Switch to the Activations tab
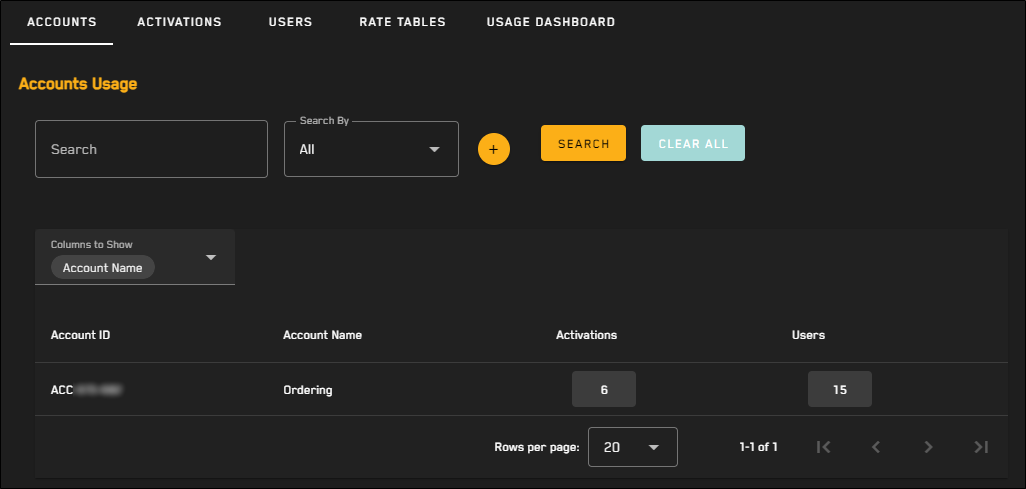This screenshot has width=1026, height=489. (179, 22)
